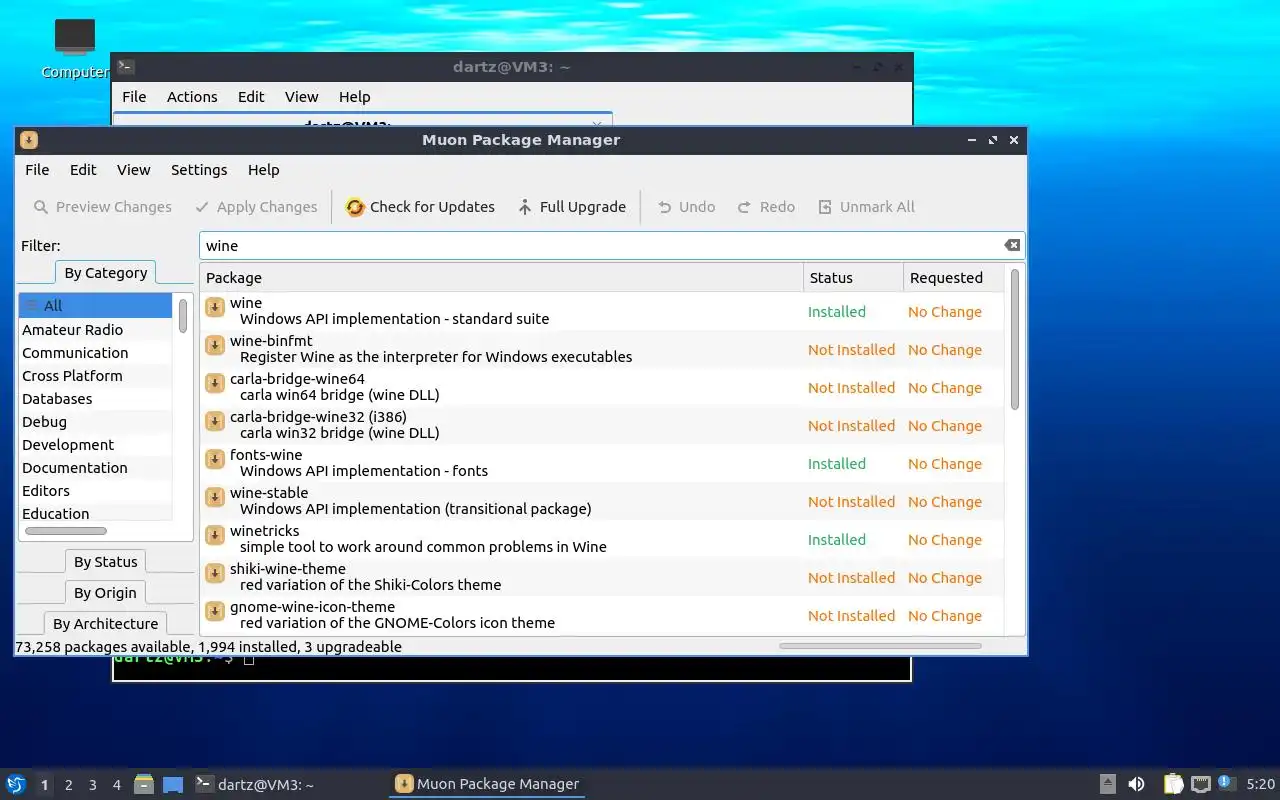Select the Education category
1280x800 pixels.
click(95, 514)
